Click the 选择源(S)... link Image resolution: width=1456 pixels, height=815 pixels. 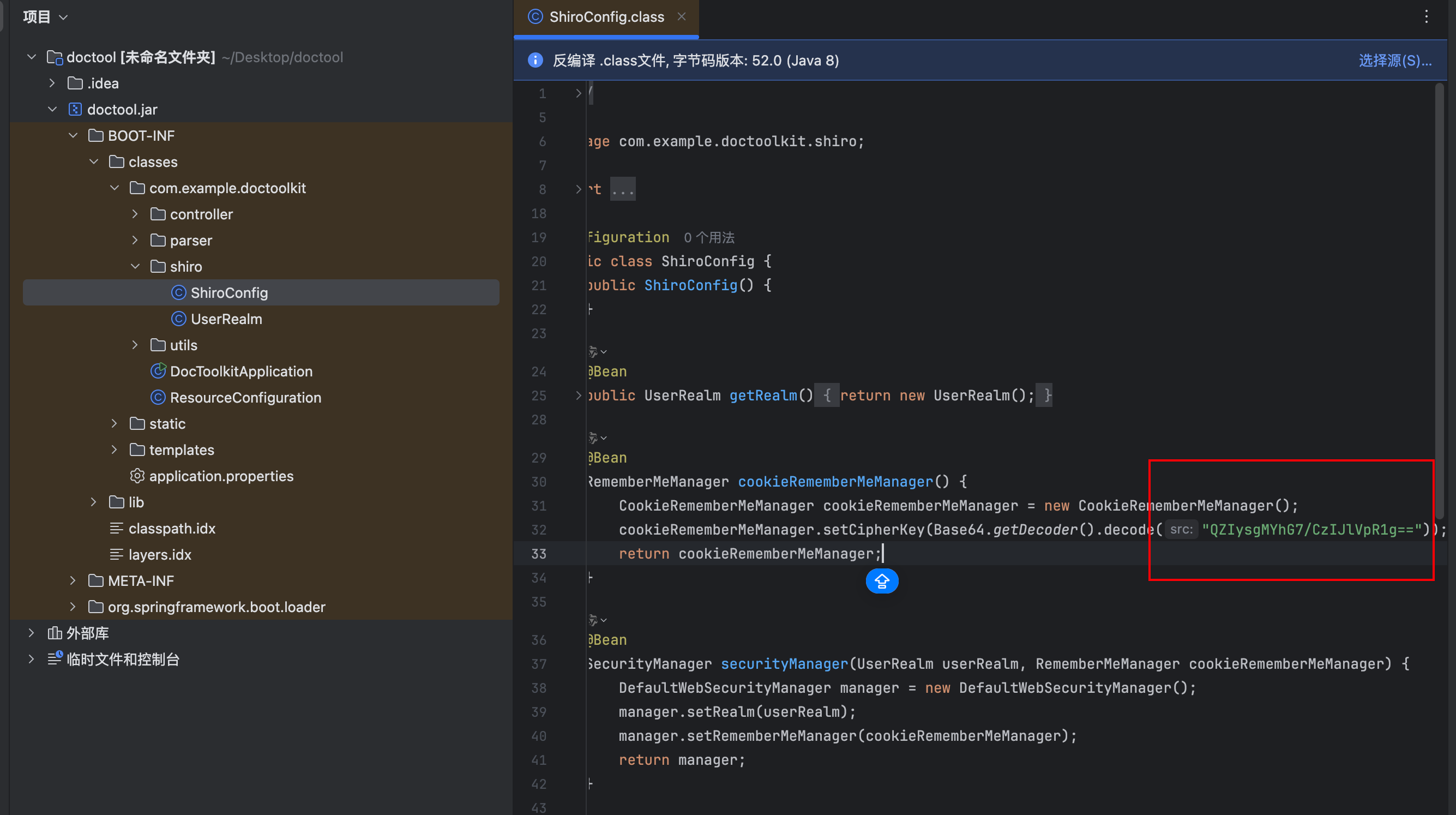coord(1394,61)
